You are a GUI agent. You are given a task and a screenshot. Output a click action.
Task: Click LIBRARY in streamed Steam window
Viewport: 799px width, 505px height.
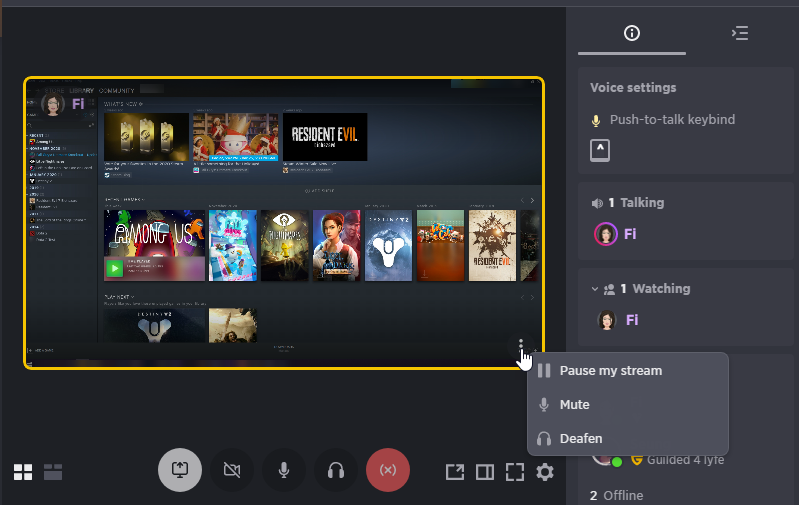pos(82,91)
